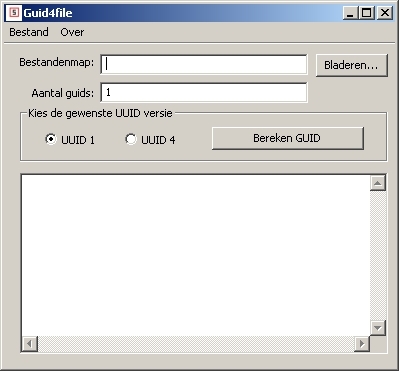This screenshot has width=399, height=371.
Task: Click the vertical scrollbar up arrow
Action: [x=378, y=183]
